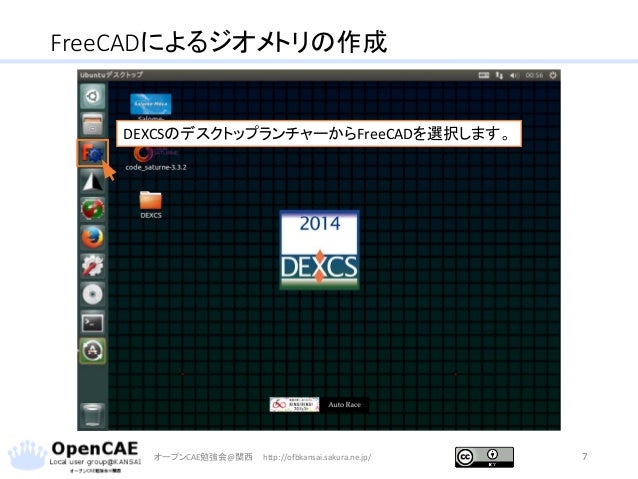Open the disc media launcher icon

click(93, 294)
